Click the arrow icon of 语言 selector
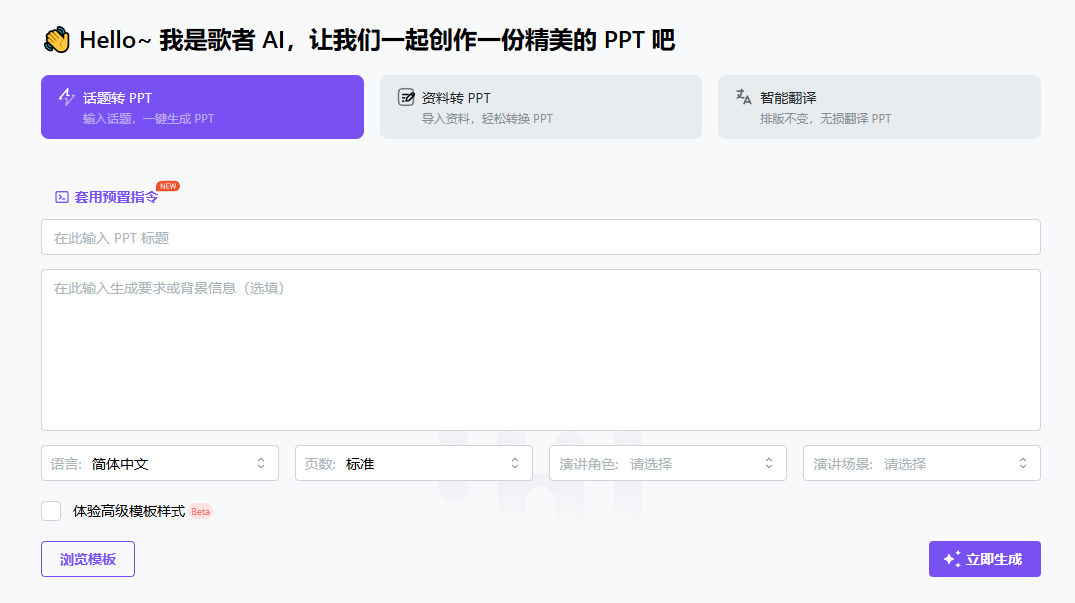The height and width of the screenshot is (603, 1075). (x=261, y=463)
